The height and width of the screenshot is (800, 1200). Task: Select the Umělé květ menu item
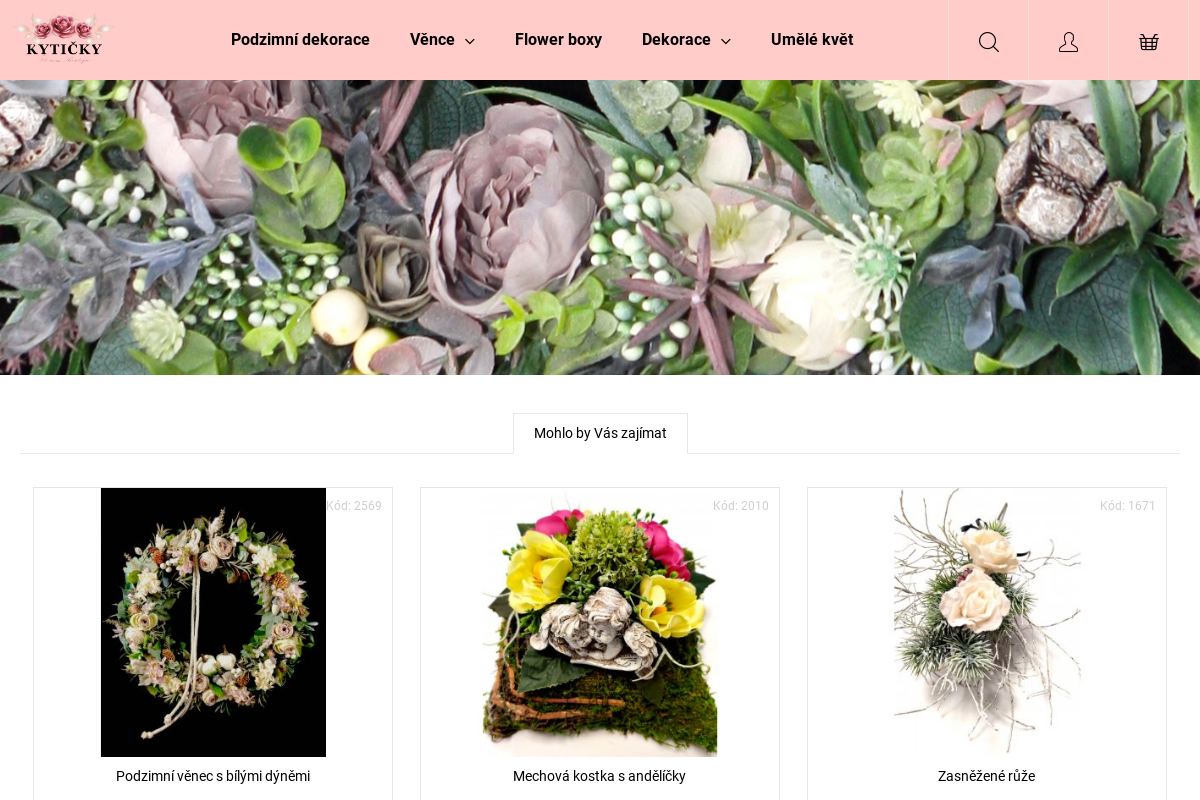[x=811, y=40]
